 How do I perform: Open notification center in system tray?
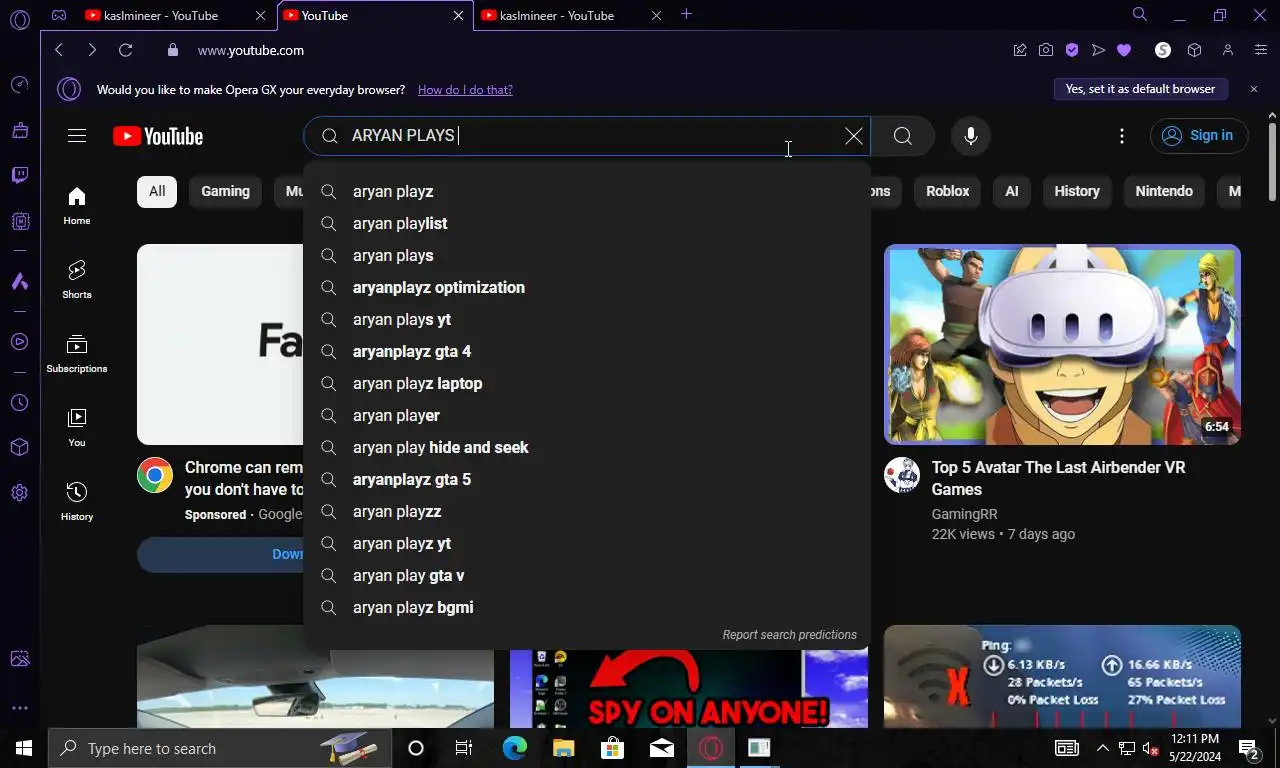pos(1248,748)
